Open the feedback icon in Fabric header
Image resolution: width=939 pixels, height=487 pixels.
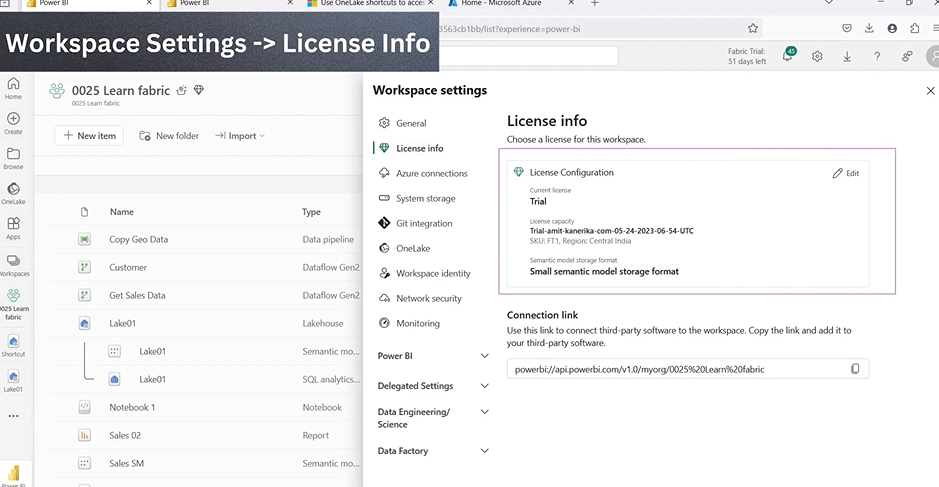pyautogui.click(x=907, y=56)
